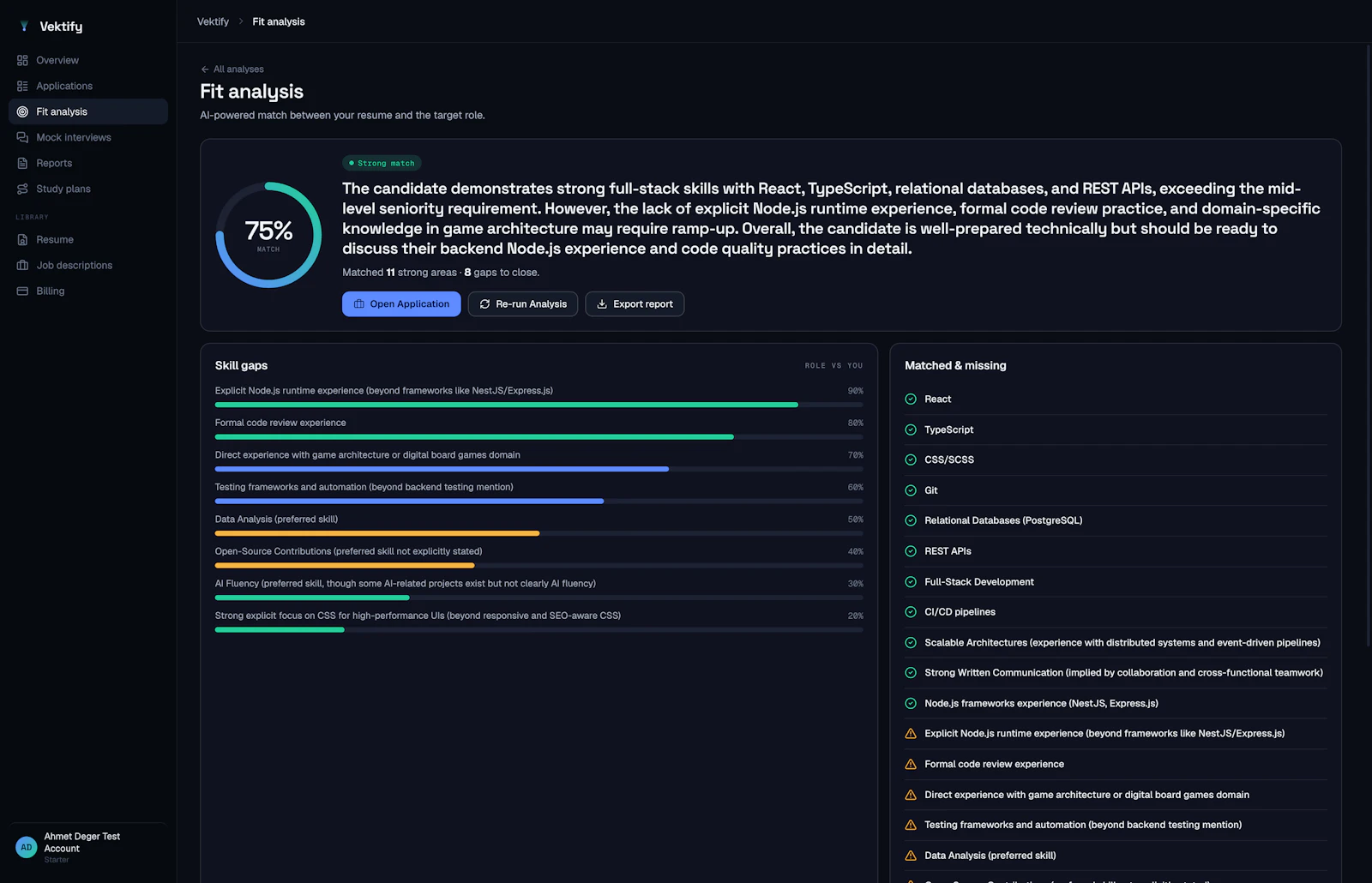Click the 80% Formal code review progress bar

coord(539,437)
